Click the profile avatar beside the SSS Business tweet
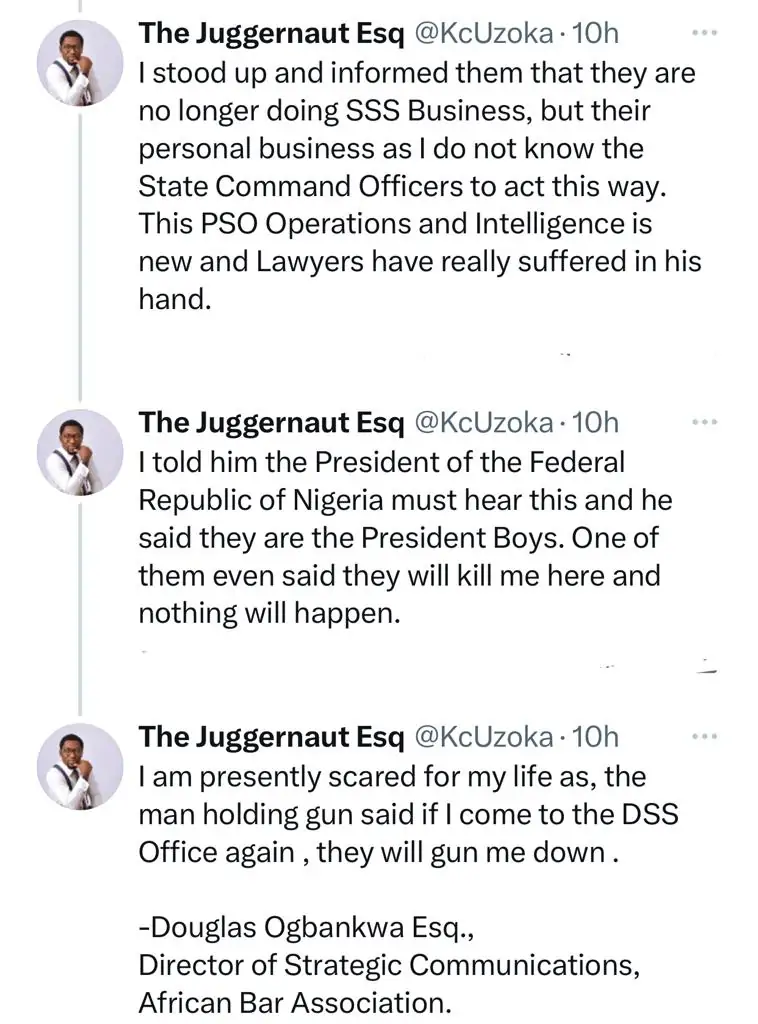758x1024 pixels. (80, 62)
